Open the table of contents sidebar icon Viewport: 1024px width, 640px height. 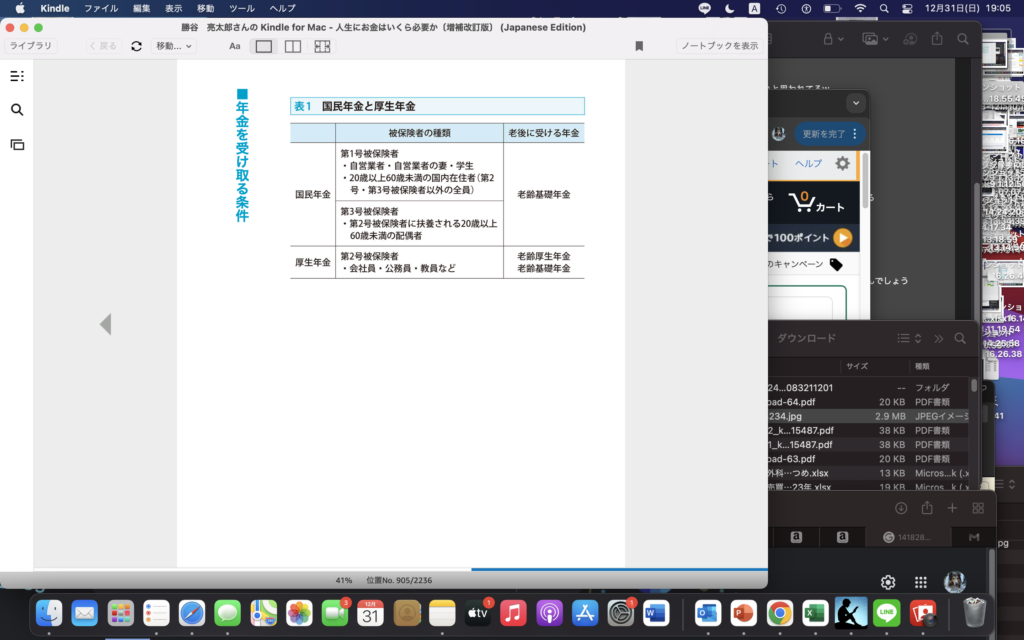click(x=17, y=76)
